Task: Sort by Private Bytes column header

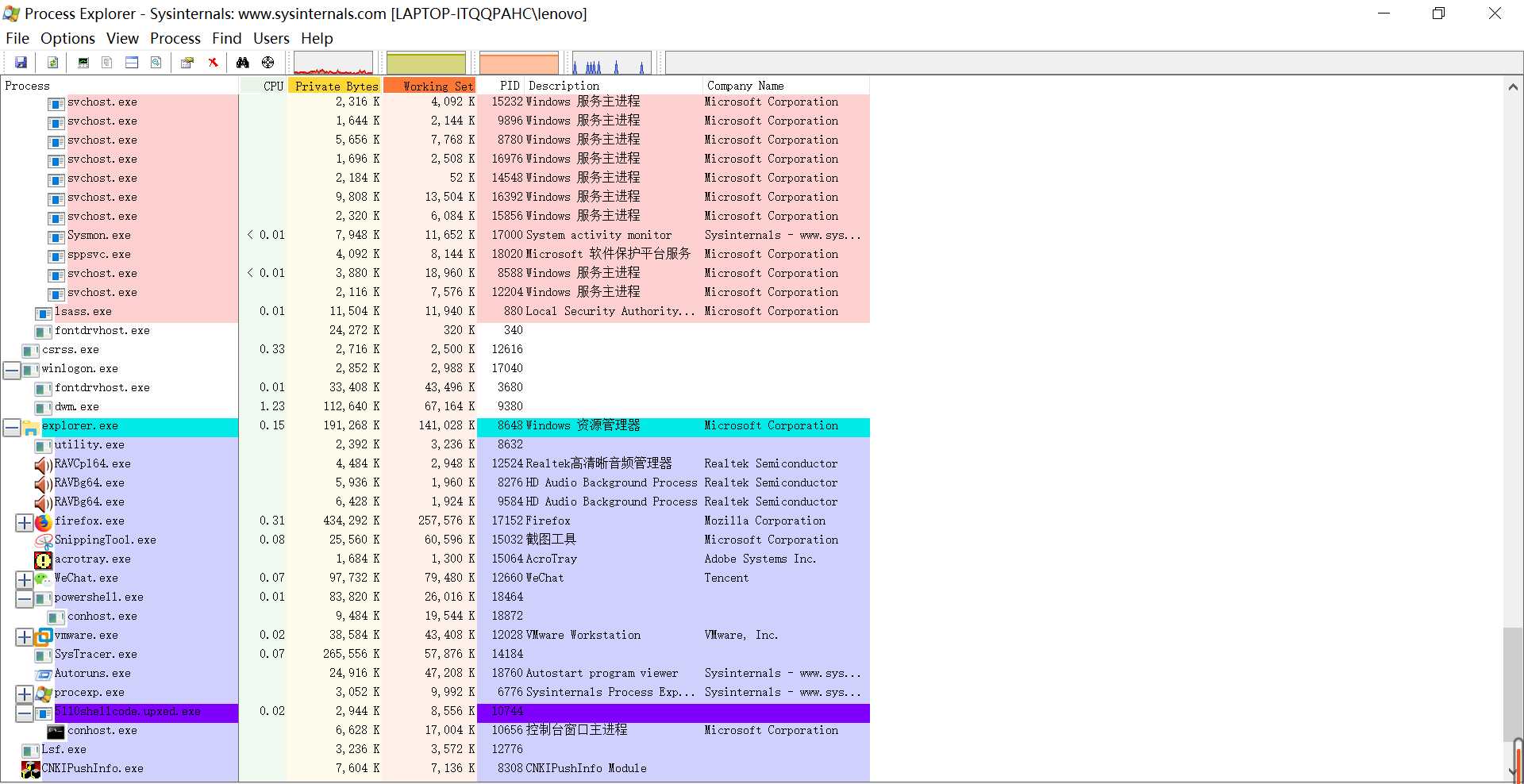Action: pos(335,86)
